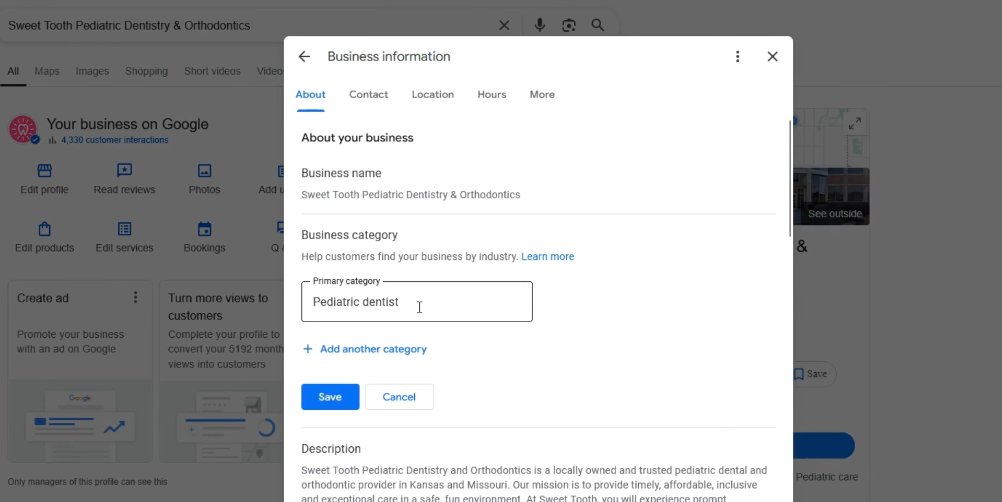Open the Read reviews shortcut

point(125,179)
